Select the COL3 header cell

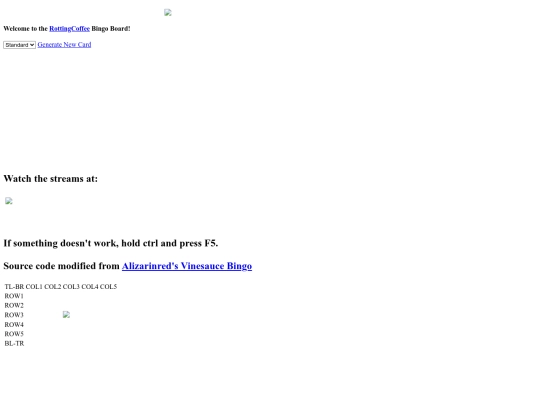(71, 287)
